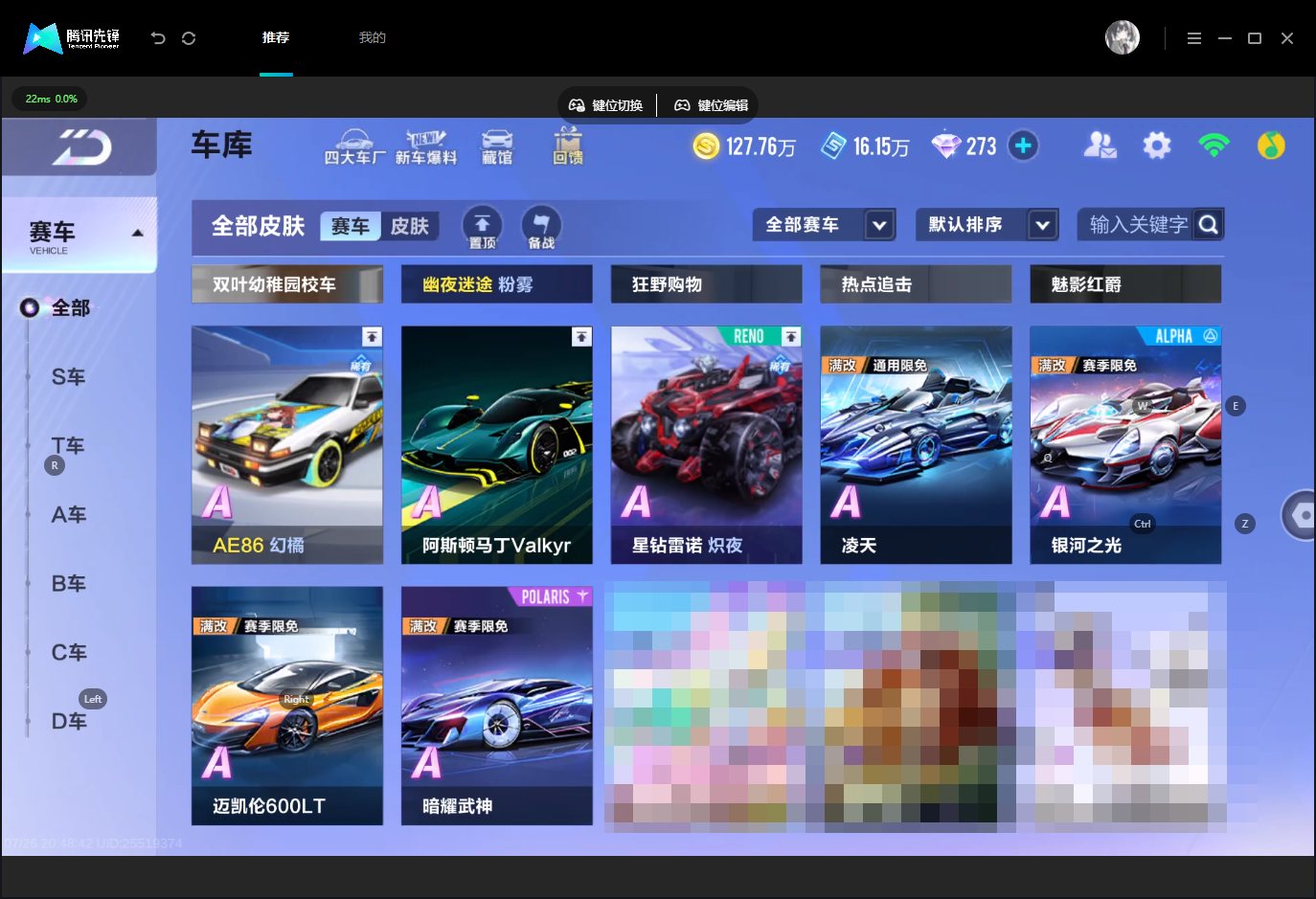Click the blue plus to add diamonds
1316x899 pixels.
click(x=1023, y=146)
